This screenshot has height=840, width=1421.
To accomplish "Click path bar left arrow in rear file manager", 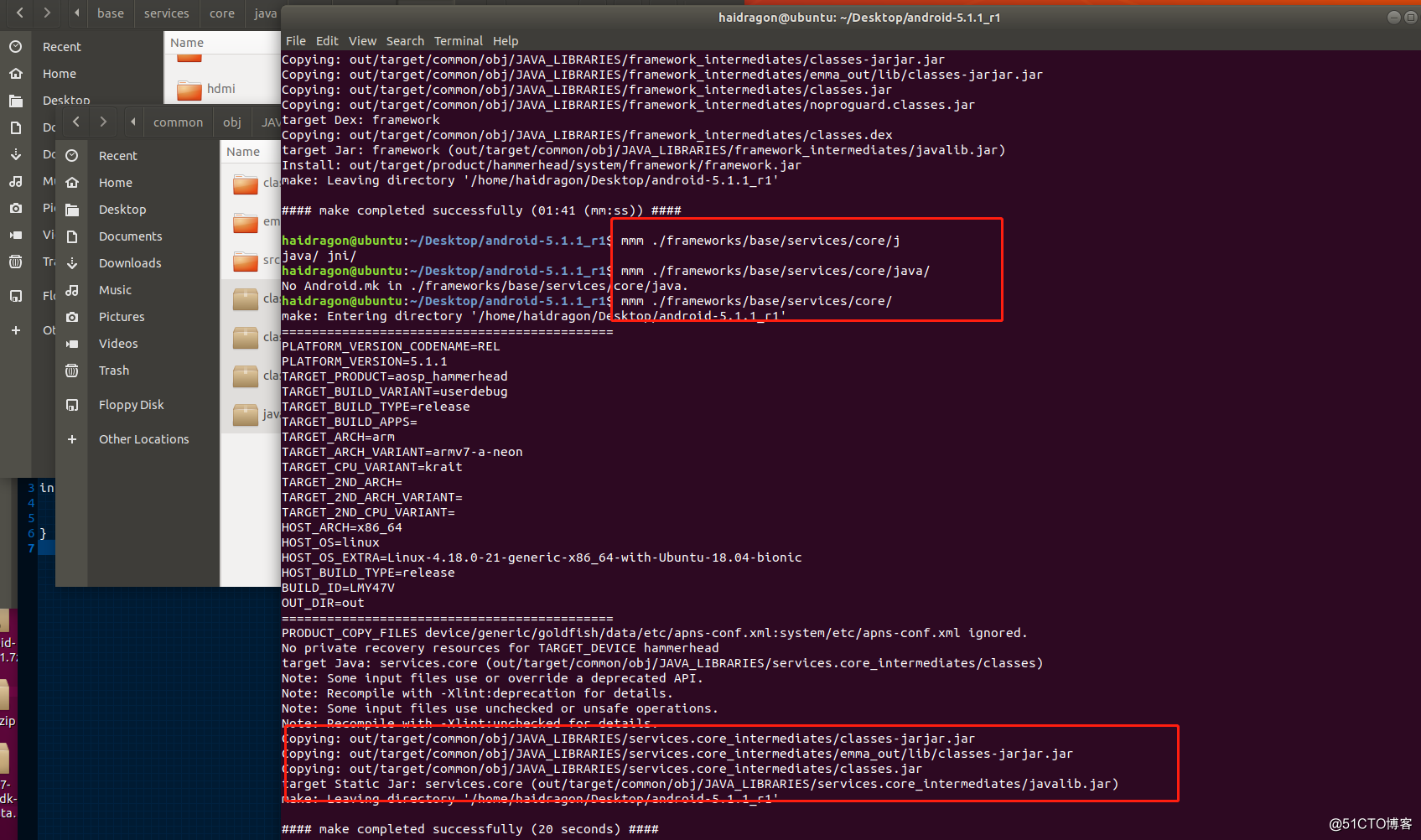I will click(77, 13).
